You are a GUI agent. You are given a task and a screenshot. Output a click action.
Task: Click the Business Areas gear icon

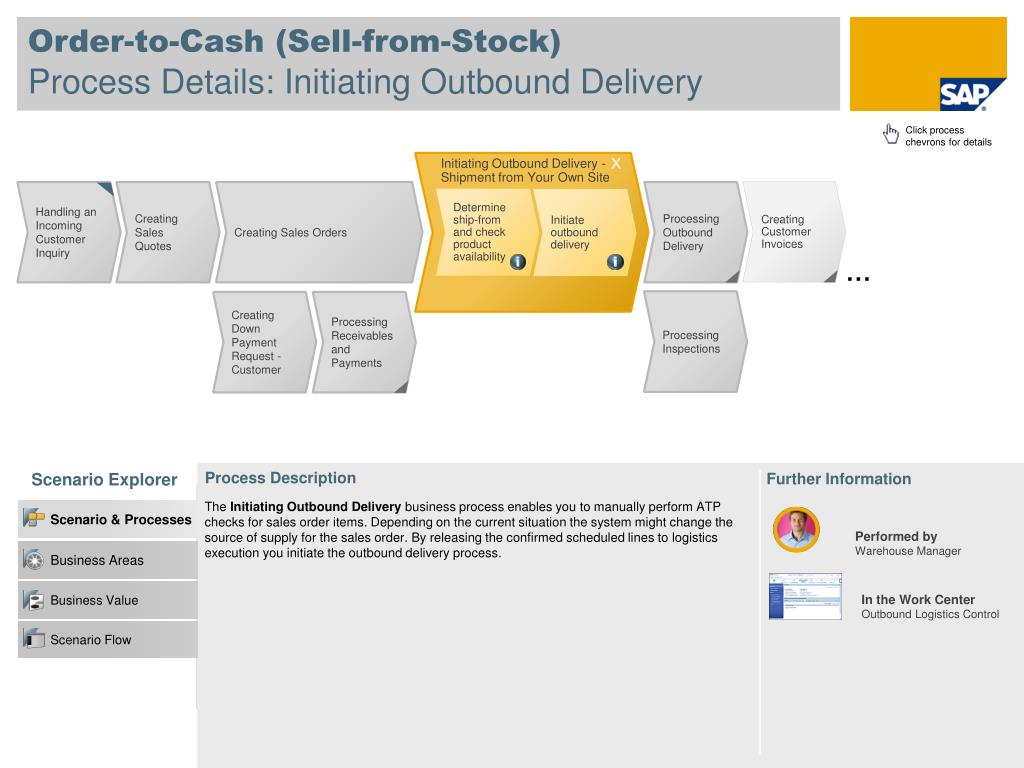[x=33, y=560]
